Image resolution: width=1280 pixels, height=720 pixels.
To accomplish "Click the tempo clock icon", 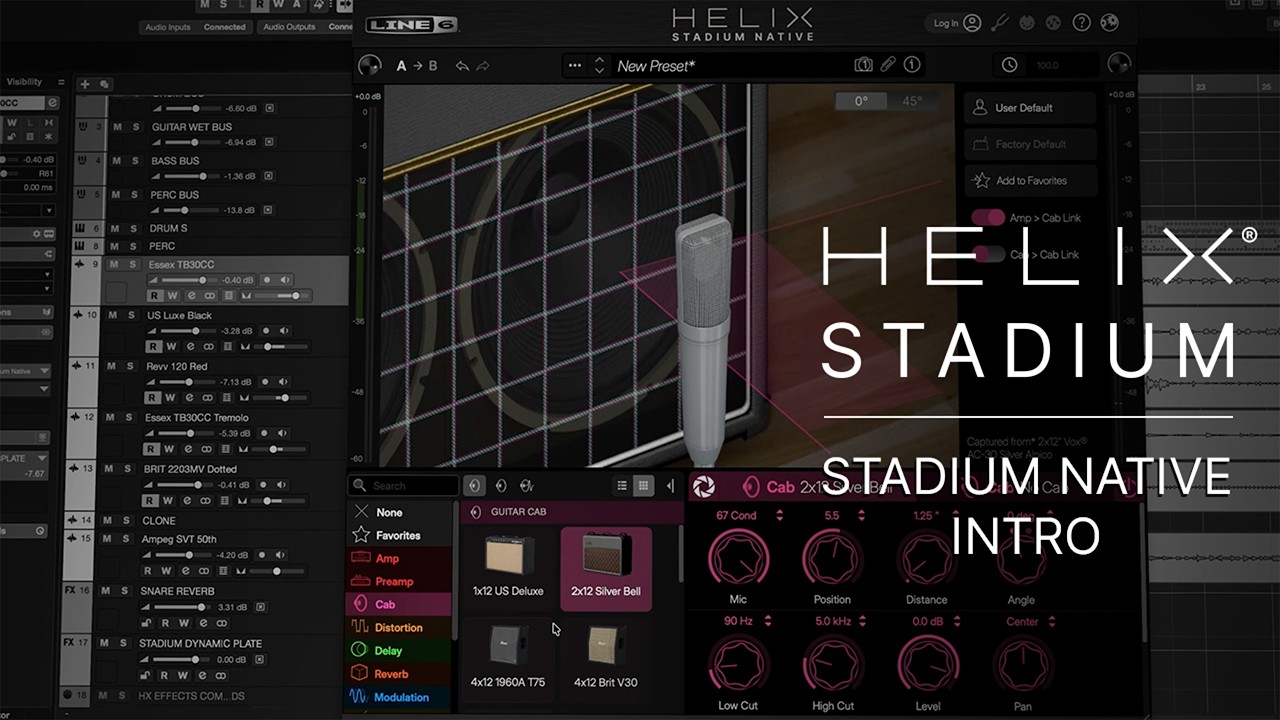I will (x=1010, y=65).
